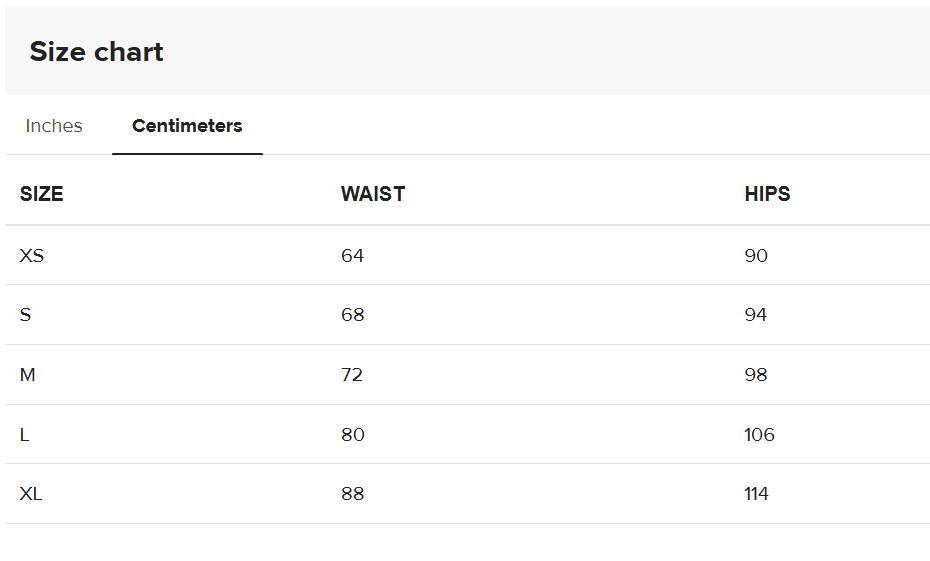Click hips value 106 for L
The width and height of the screenshot is (930, 561).
tap(760, 435)
